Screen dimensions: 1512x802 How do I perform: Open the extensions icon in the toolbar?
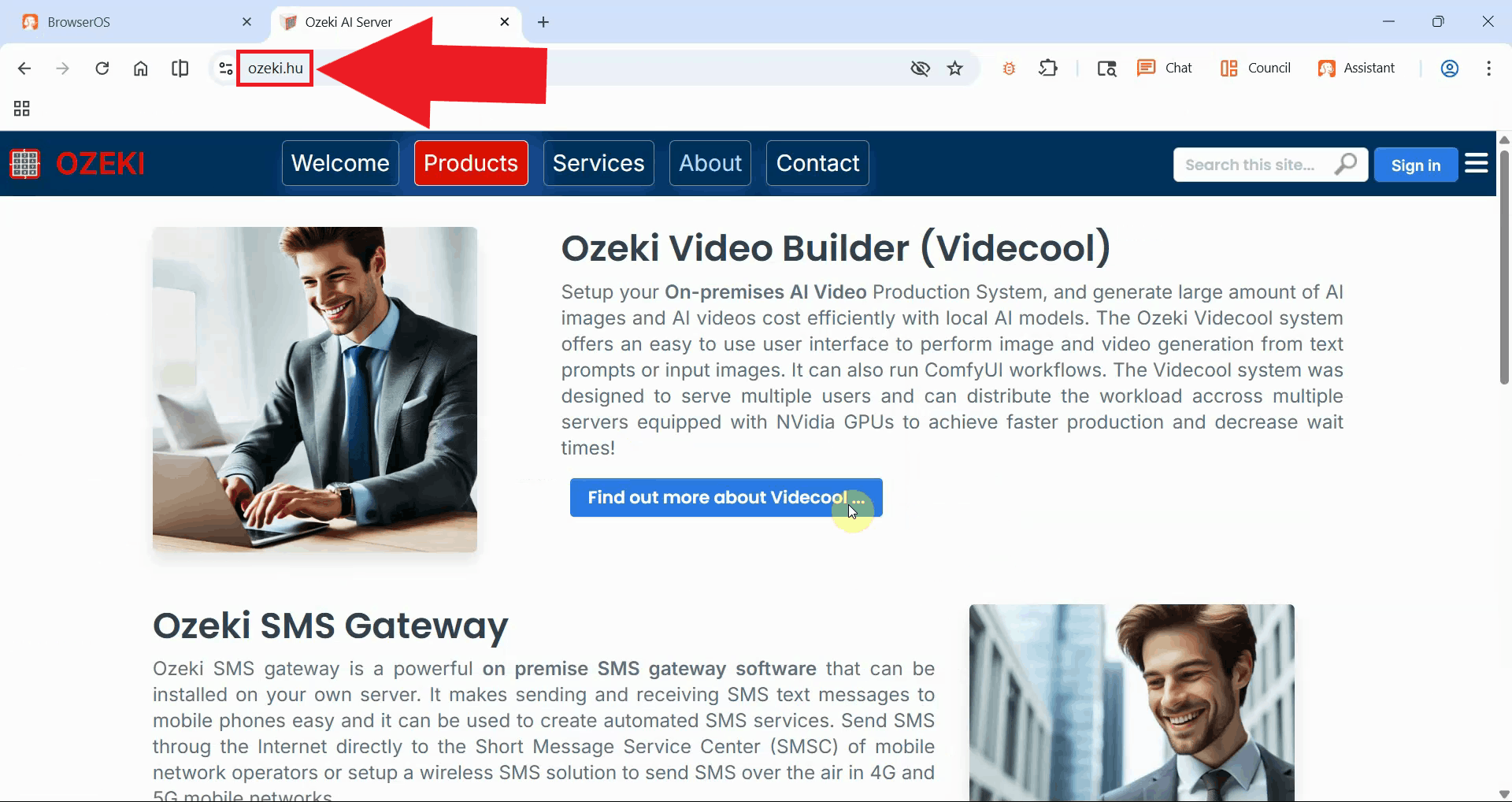[x=1048, y=68]
